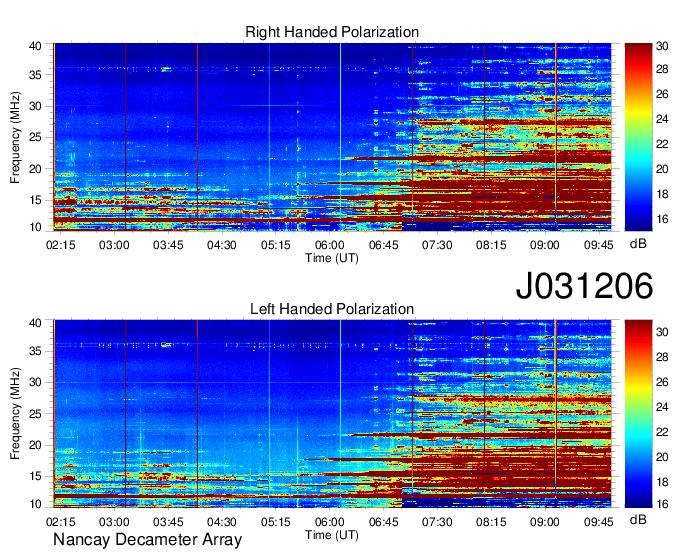
Task: Click the left-handed plot's dB color bar
Action: point(638,414)
